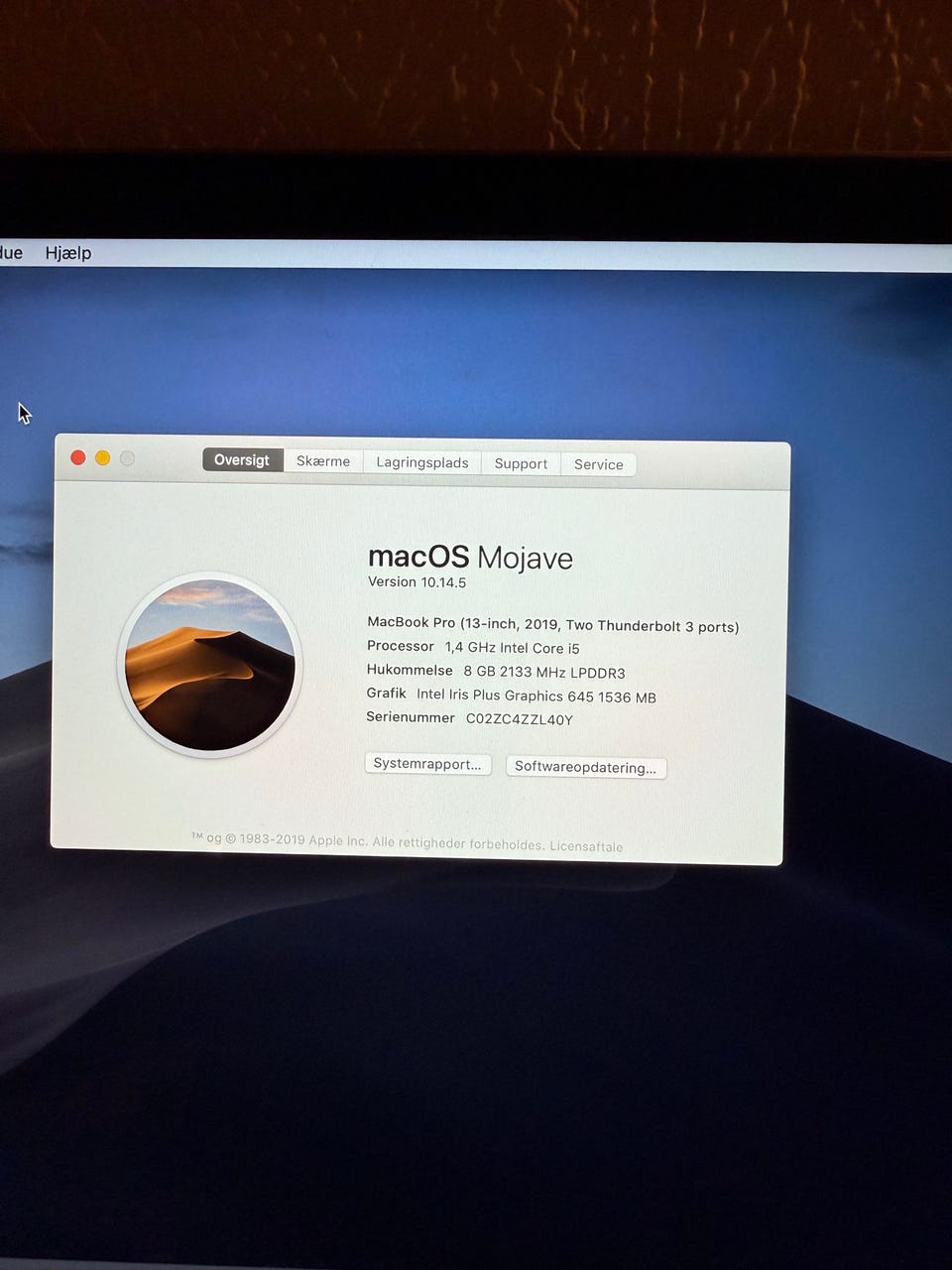Image resolution: width=952 pixels, height=1270 pixels.
Task: Click Intel Iris Plus Graphics 645 value
Action: [536, 696]
